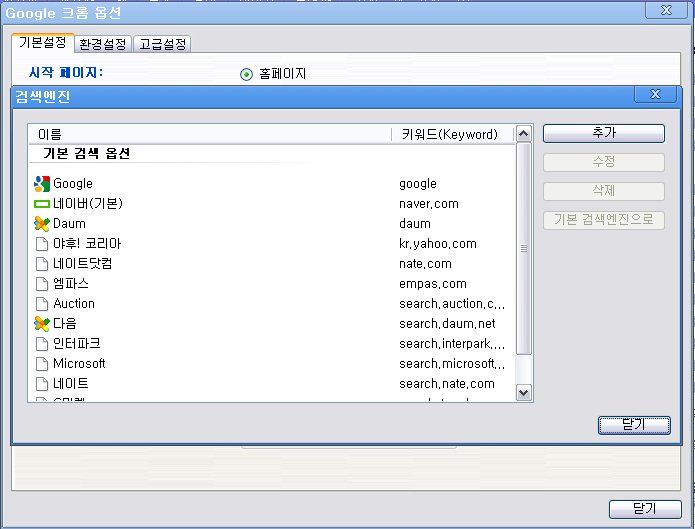Image resolution: width=695 pixels, height=529 pixels.
Task: Close the 검색엔진 dialog with X
Action: pyautogui.click(x=656, y=94)
